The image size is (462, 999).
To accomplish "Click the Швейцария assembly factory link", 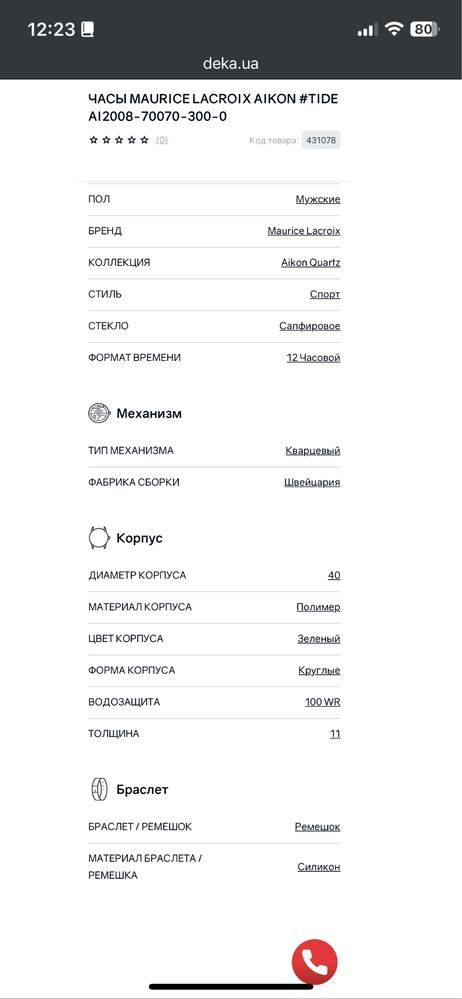I will coord(312,482).
